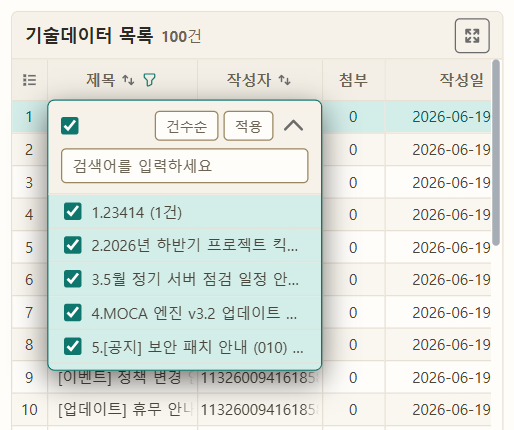This screenshot has height=430, width=514.
Task: Open fullscreen expand icon for the list
Action: pyautogui.click(x=472, y=36)
